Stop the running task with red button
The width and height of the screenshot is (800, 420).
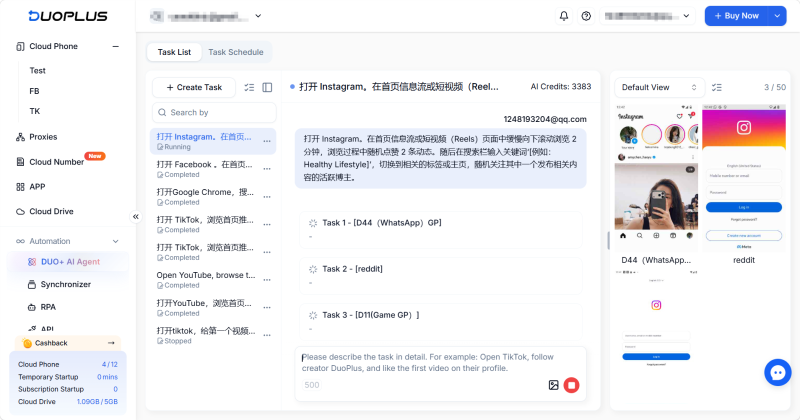tap(571, 385)
